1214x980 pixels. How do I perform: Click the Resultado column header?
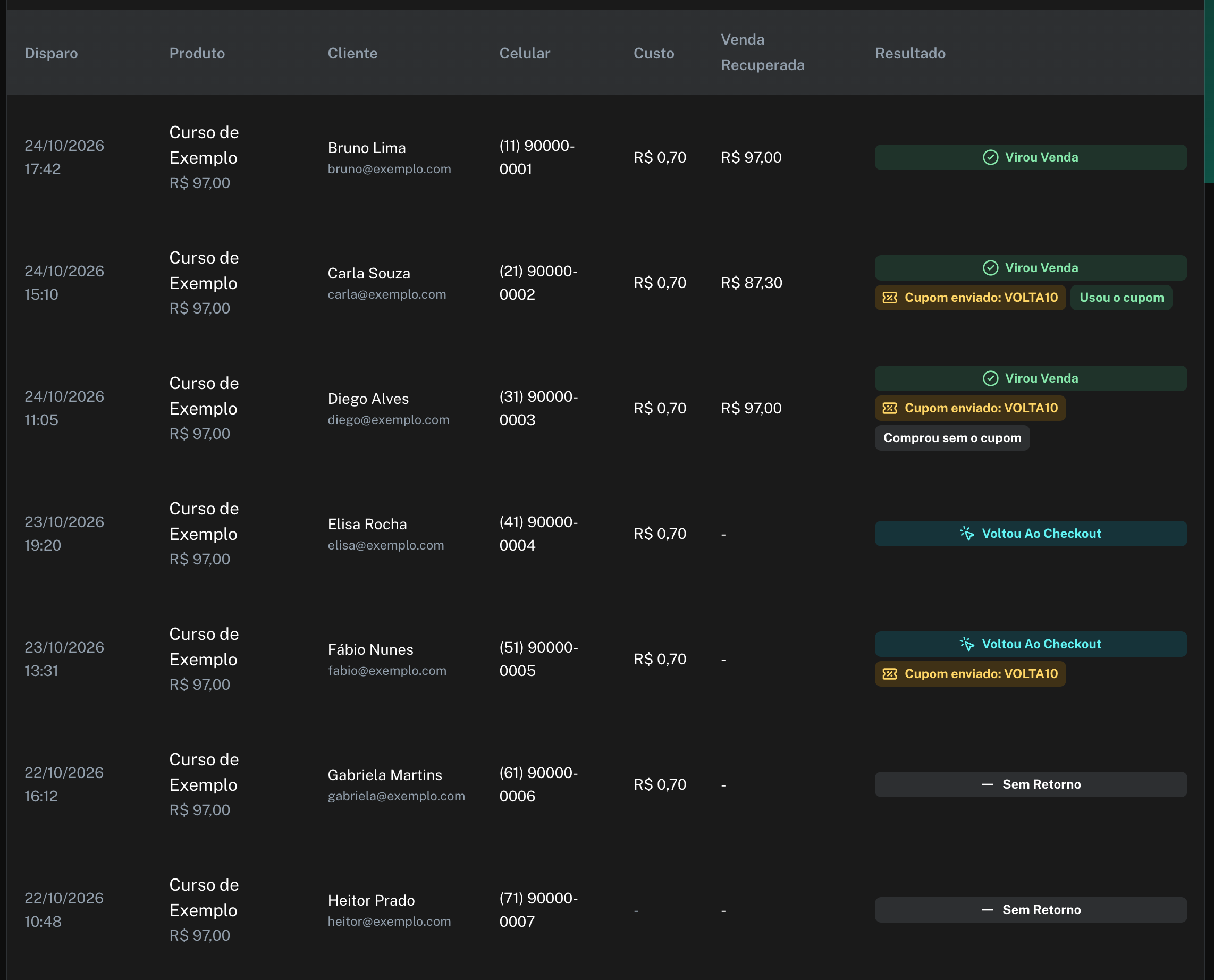(910, 54)
